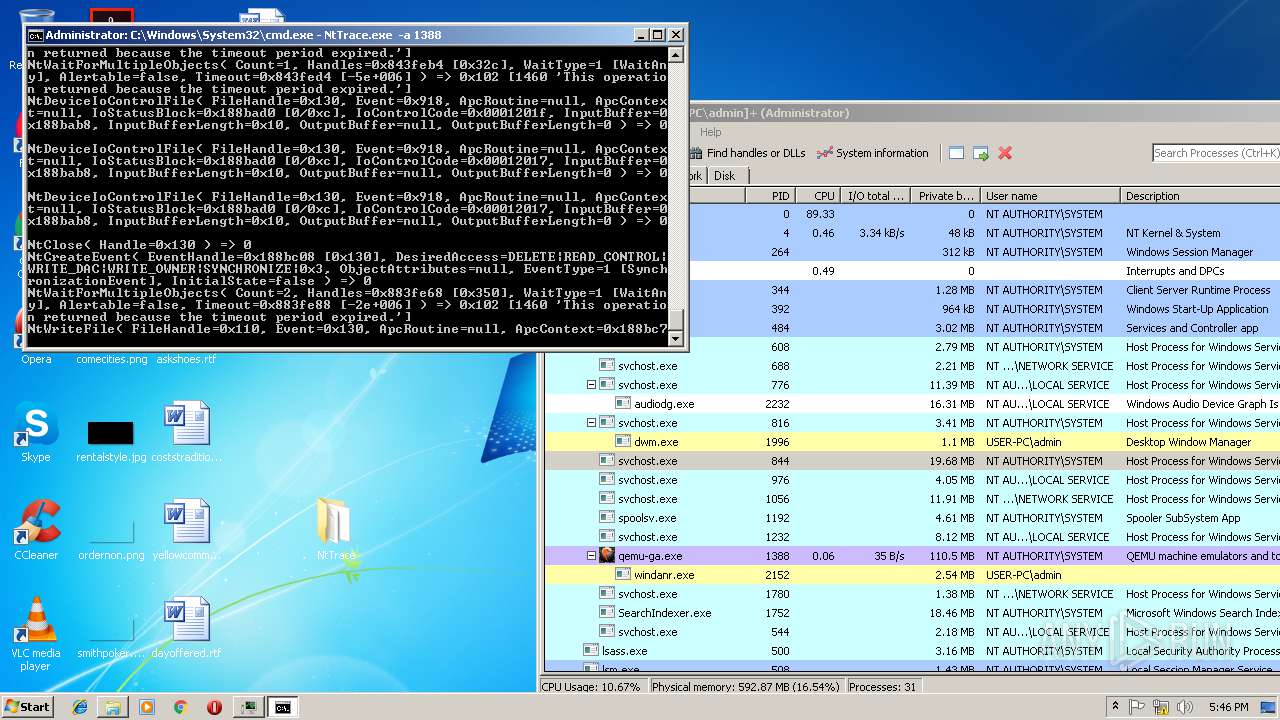Viewport: 1280px width, 720px height.
Task: Click the find window toolbar icon
Action: [956, 153]
